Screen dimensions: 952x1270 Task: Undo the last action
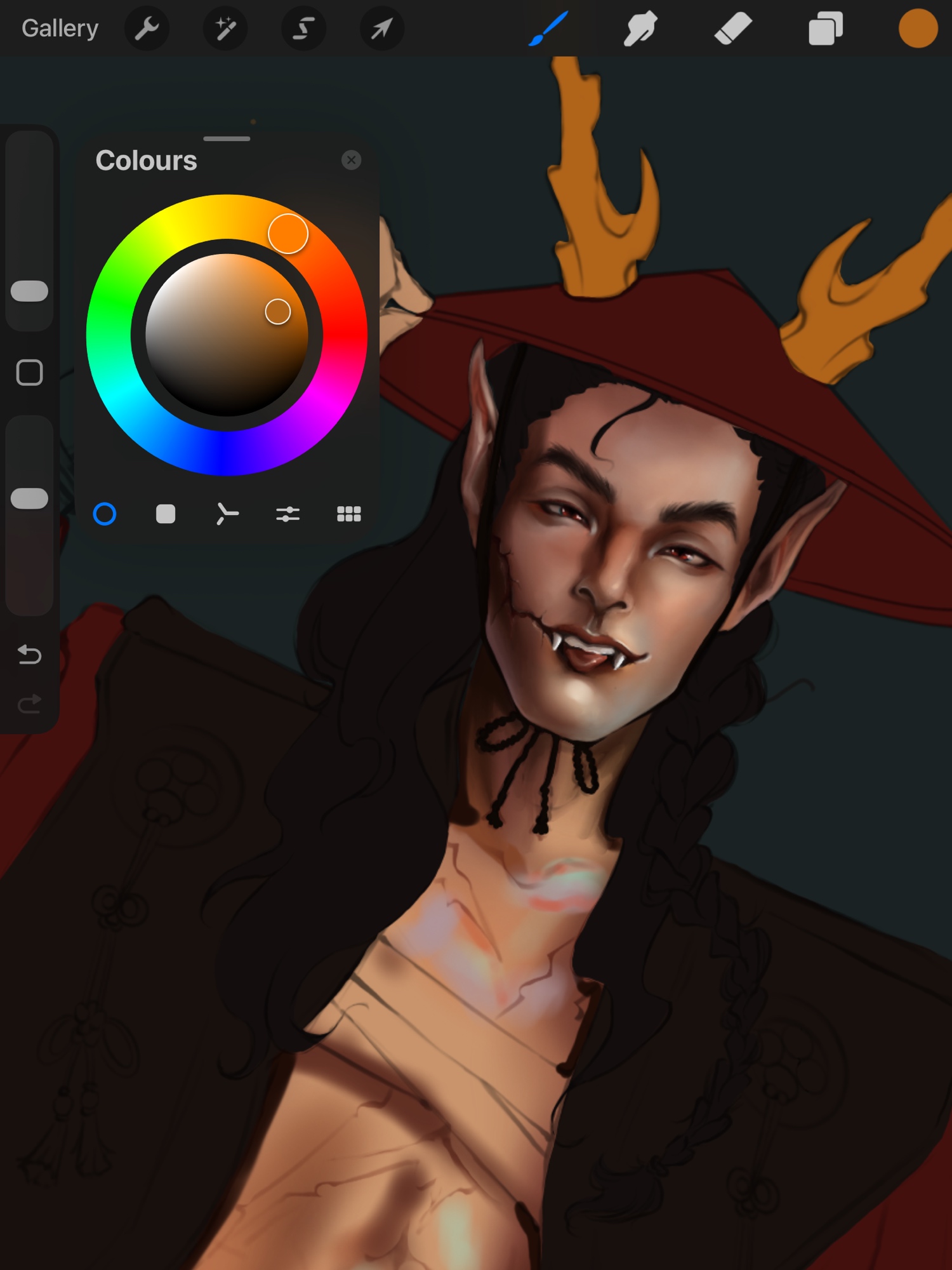(29, 654)
